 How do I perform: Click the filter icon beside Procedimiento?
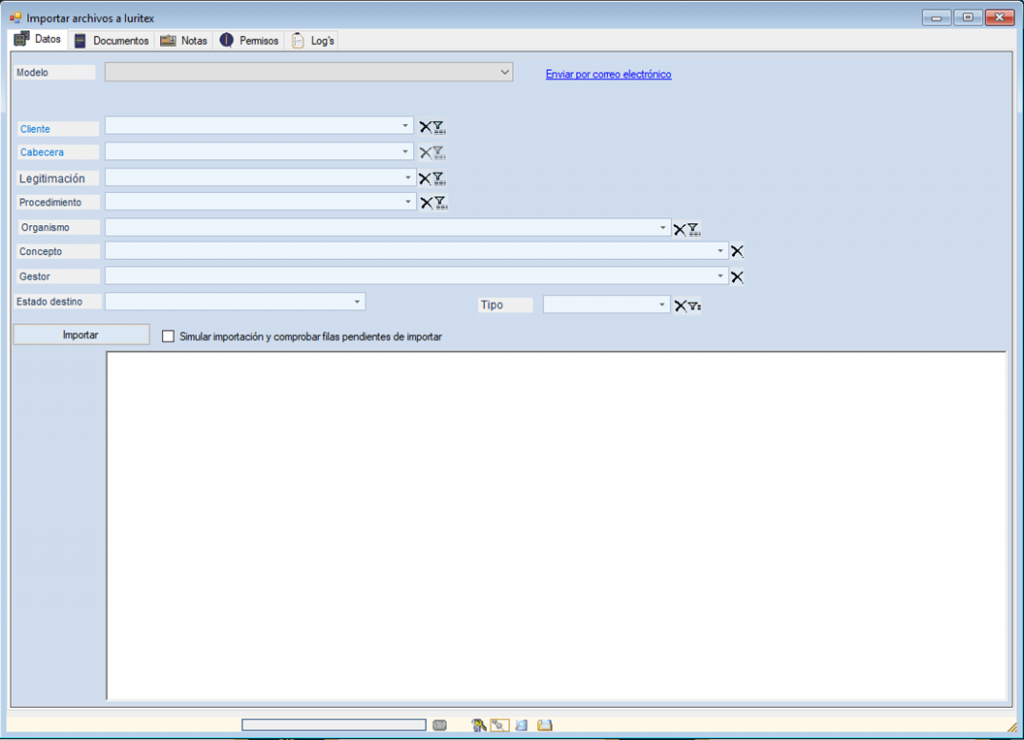pyautogui.click(x=441, y=203)
